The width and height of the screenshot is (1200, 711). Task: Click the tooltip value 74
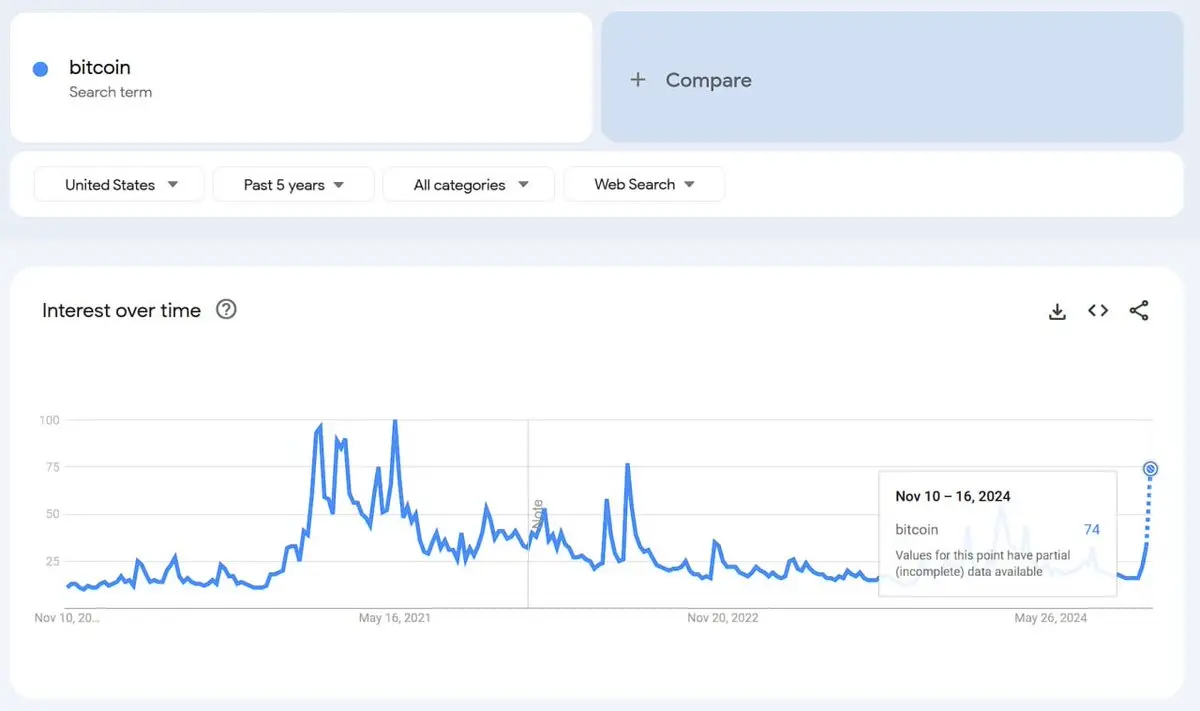tap(1092, 529)
